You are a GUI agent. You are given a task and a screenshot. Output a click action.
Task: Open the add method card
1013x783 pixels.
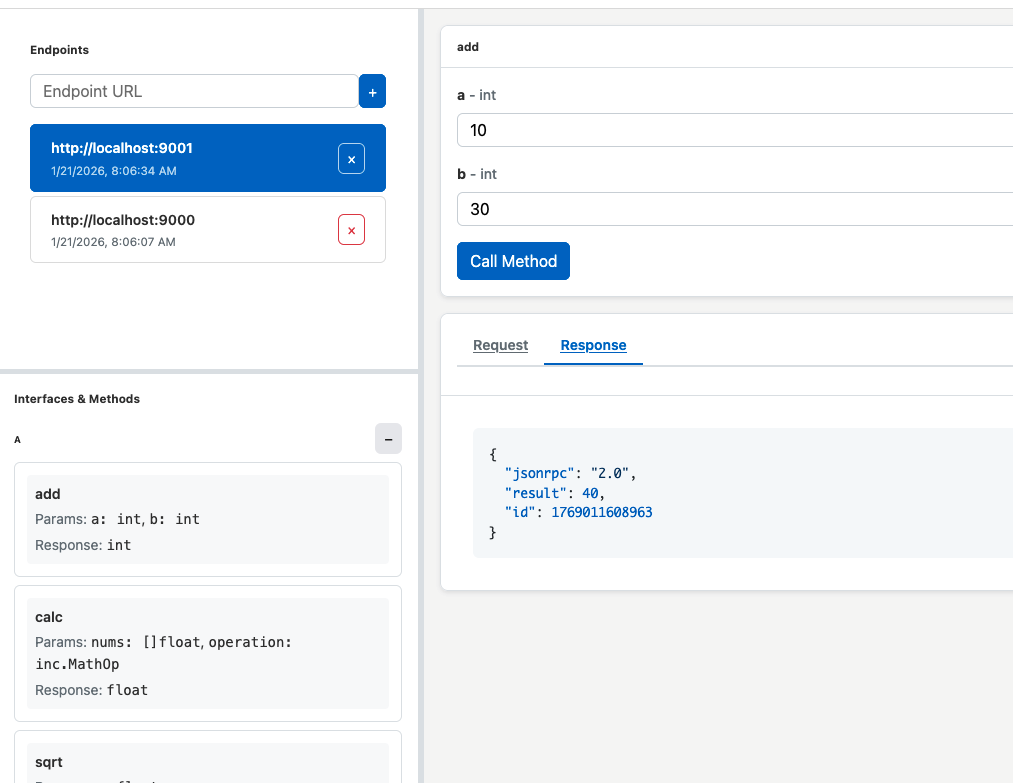point(207,519)
